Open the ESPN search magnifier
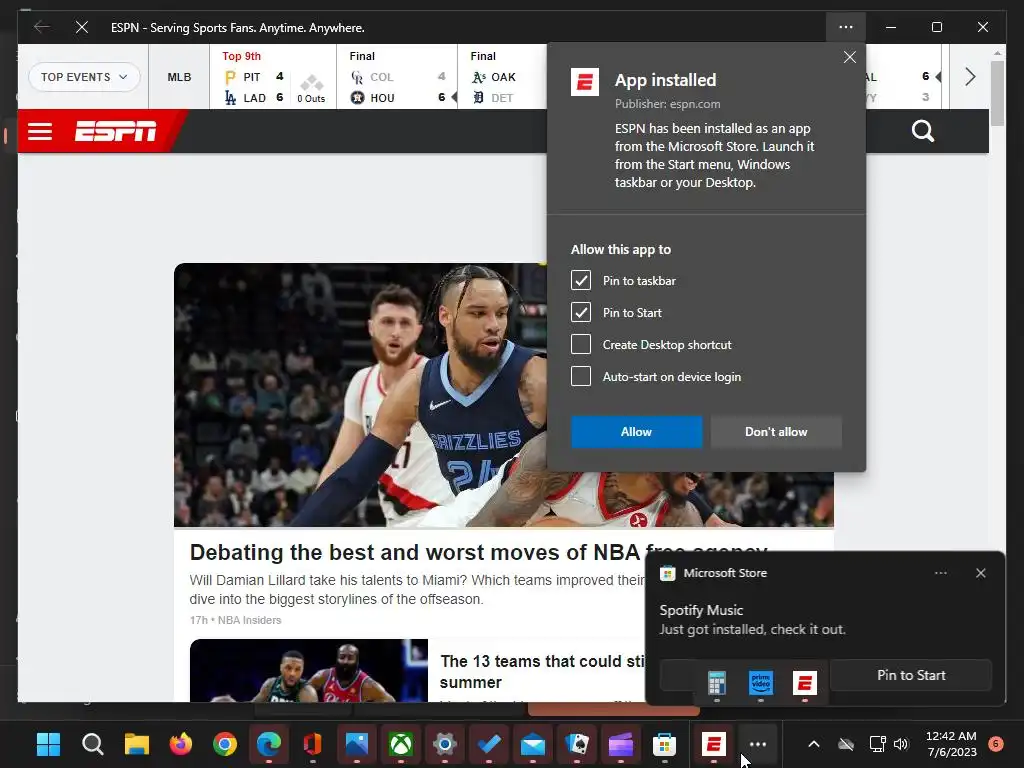Image resolution: width=1024 pixels, height=768 pixels. pos(923,131)
